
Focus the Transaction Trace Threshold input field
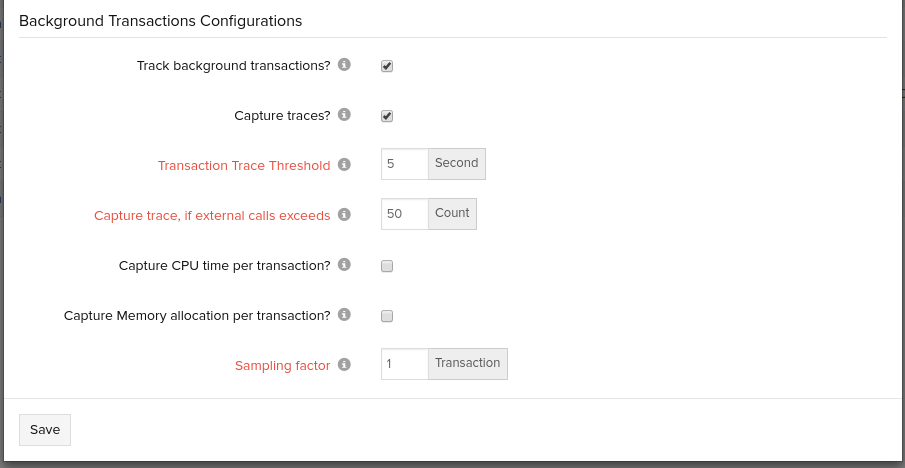pos(405,164)
